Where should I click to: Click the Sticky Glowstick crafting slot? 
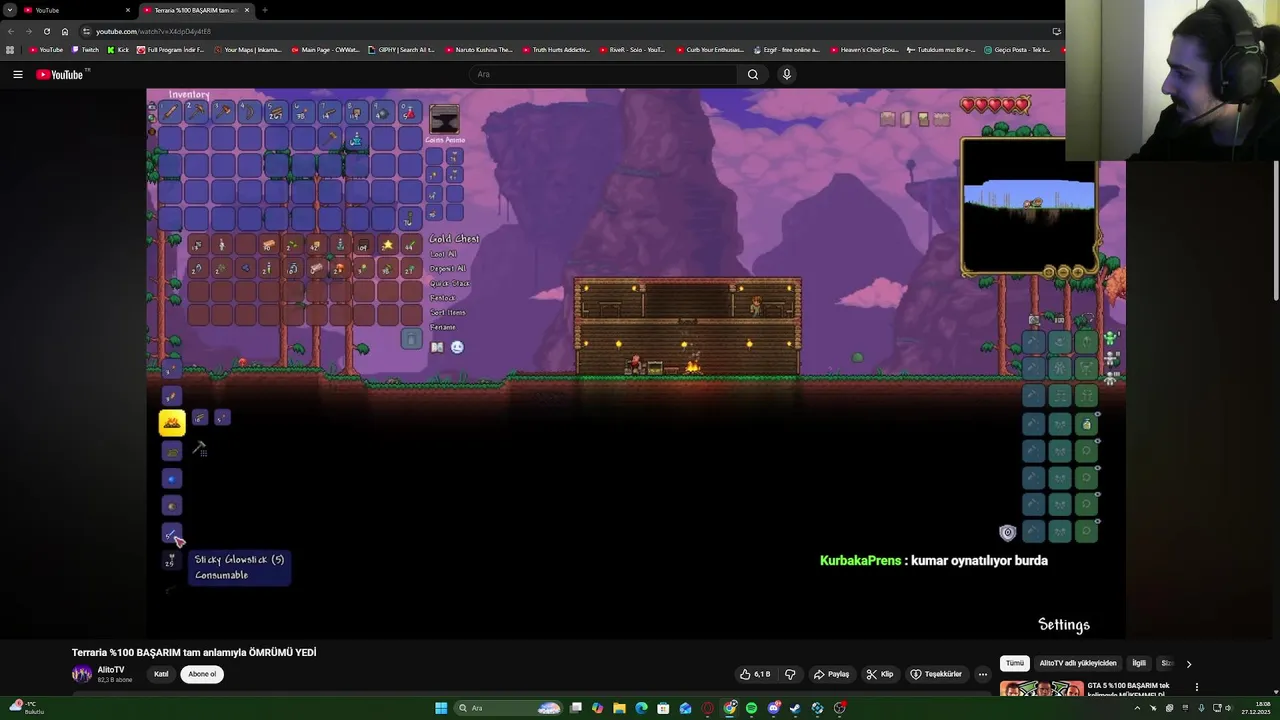click(172, 534)
